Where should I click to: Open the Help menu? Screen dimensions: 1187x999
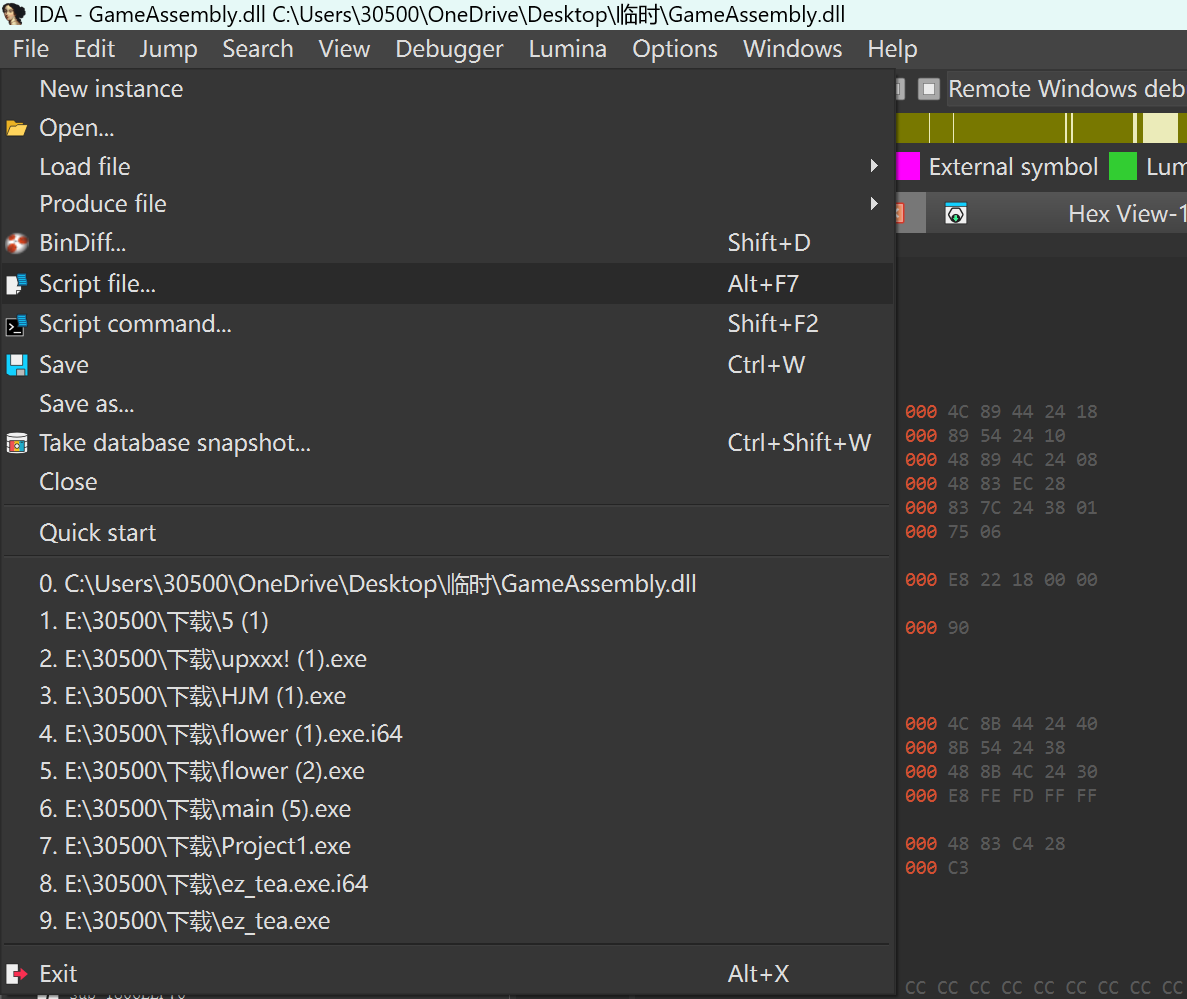(893, 49)
